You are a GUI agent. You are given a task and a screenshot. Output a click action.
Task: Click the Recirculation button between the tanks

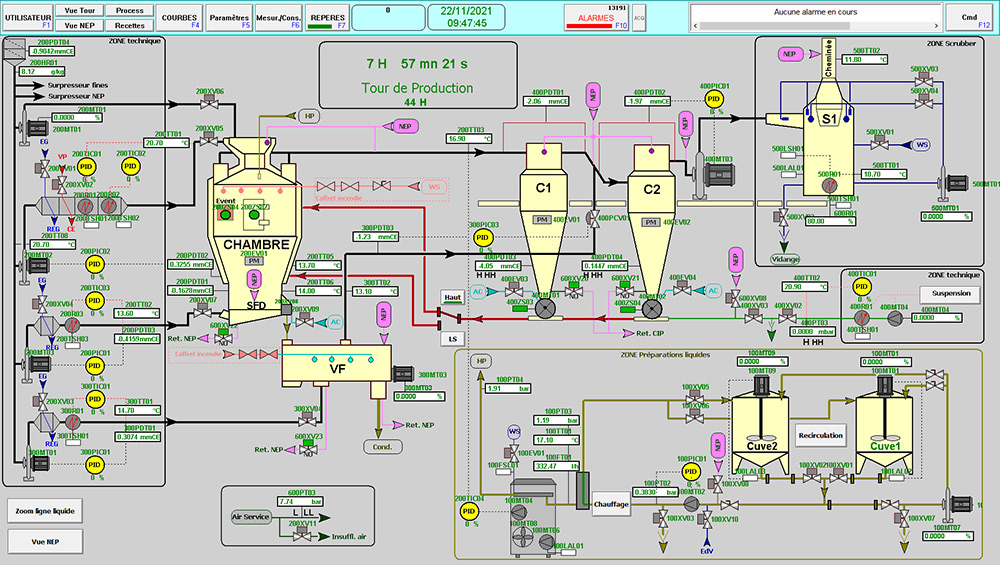[x=820, y=436]
